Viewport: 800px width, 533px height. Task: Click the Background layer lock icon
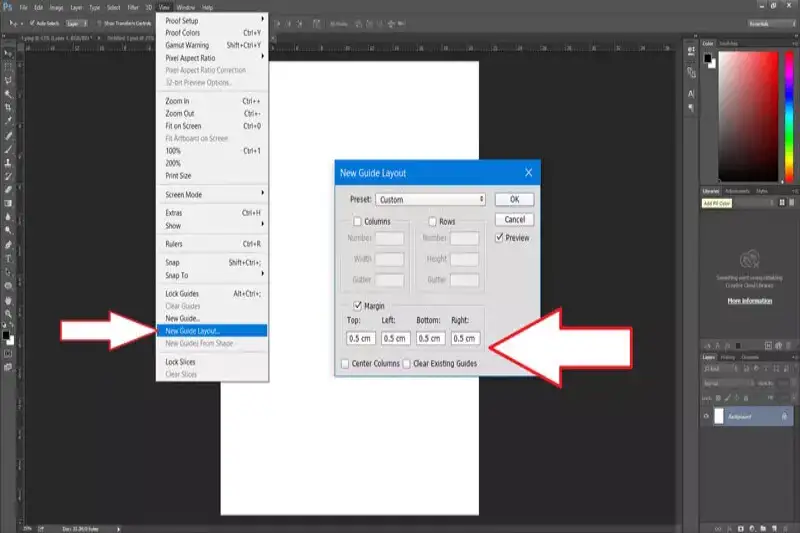pos(784,415)
